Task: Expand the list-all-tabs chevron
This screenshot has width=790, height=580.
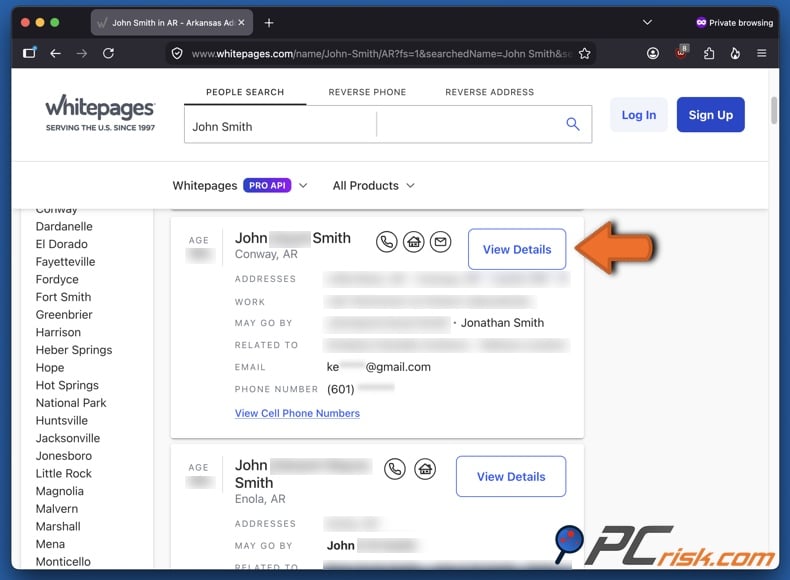Action: 647,22
